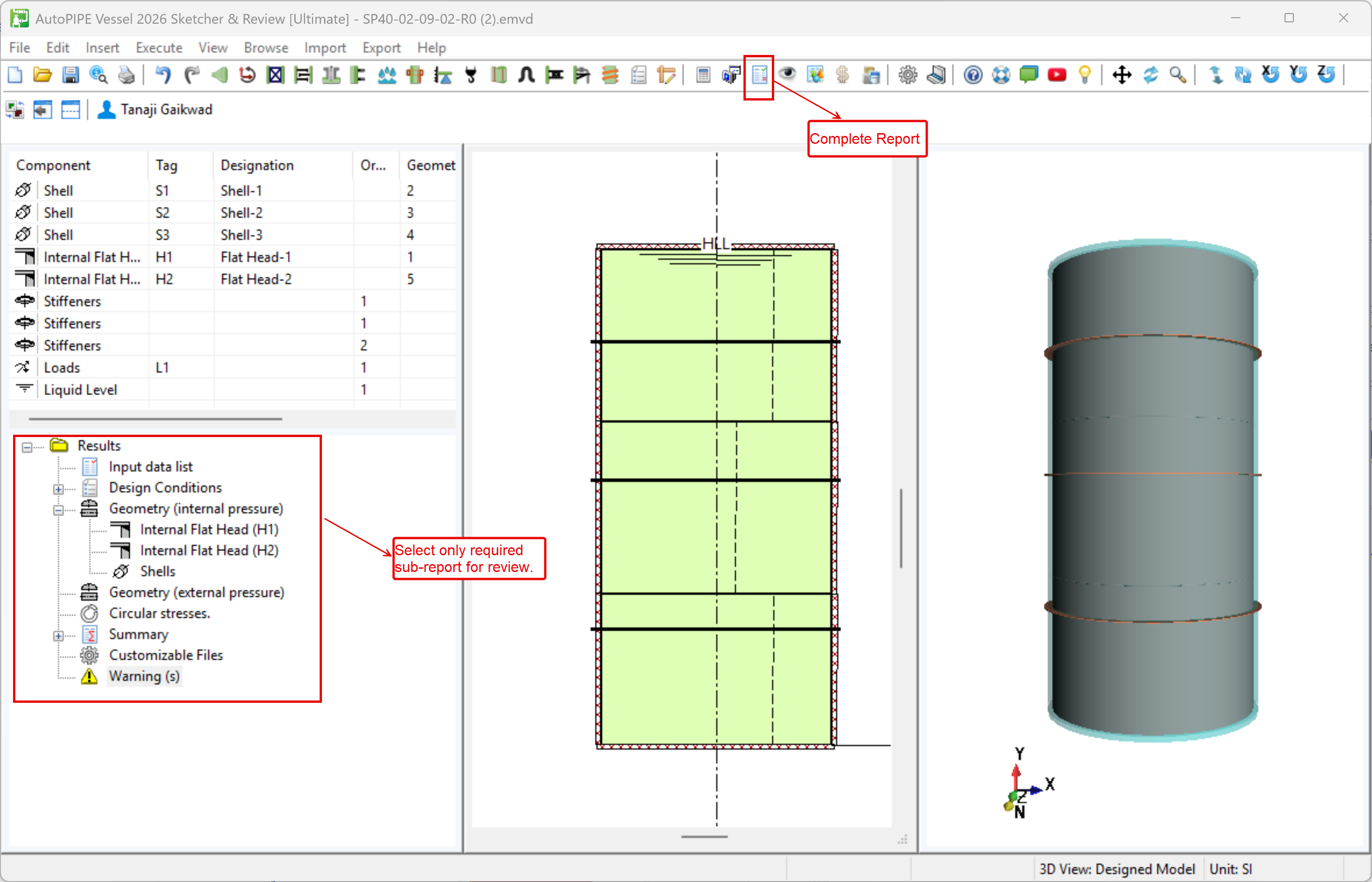Open a file with the yellow folder icon
1372x882 pixels.
click(x=42, y=75)
